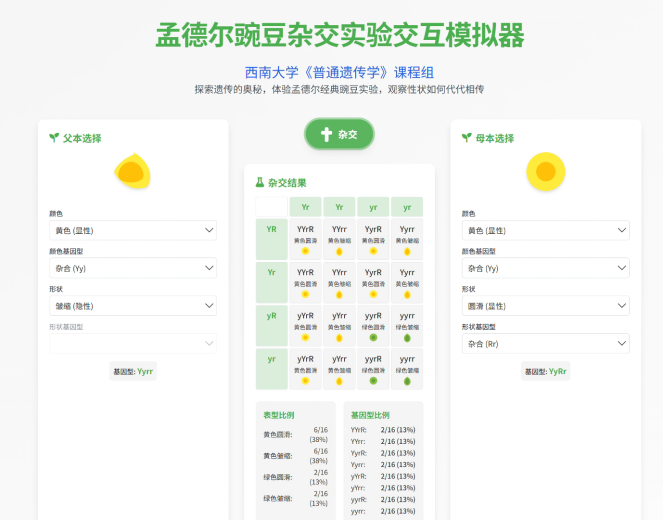Open the father's 形状 dropdown showing 皱缩

point(132,306)
